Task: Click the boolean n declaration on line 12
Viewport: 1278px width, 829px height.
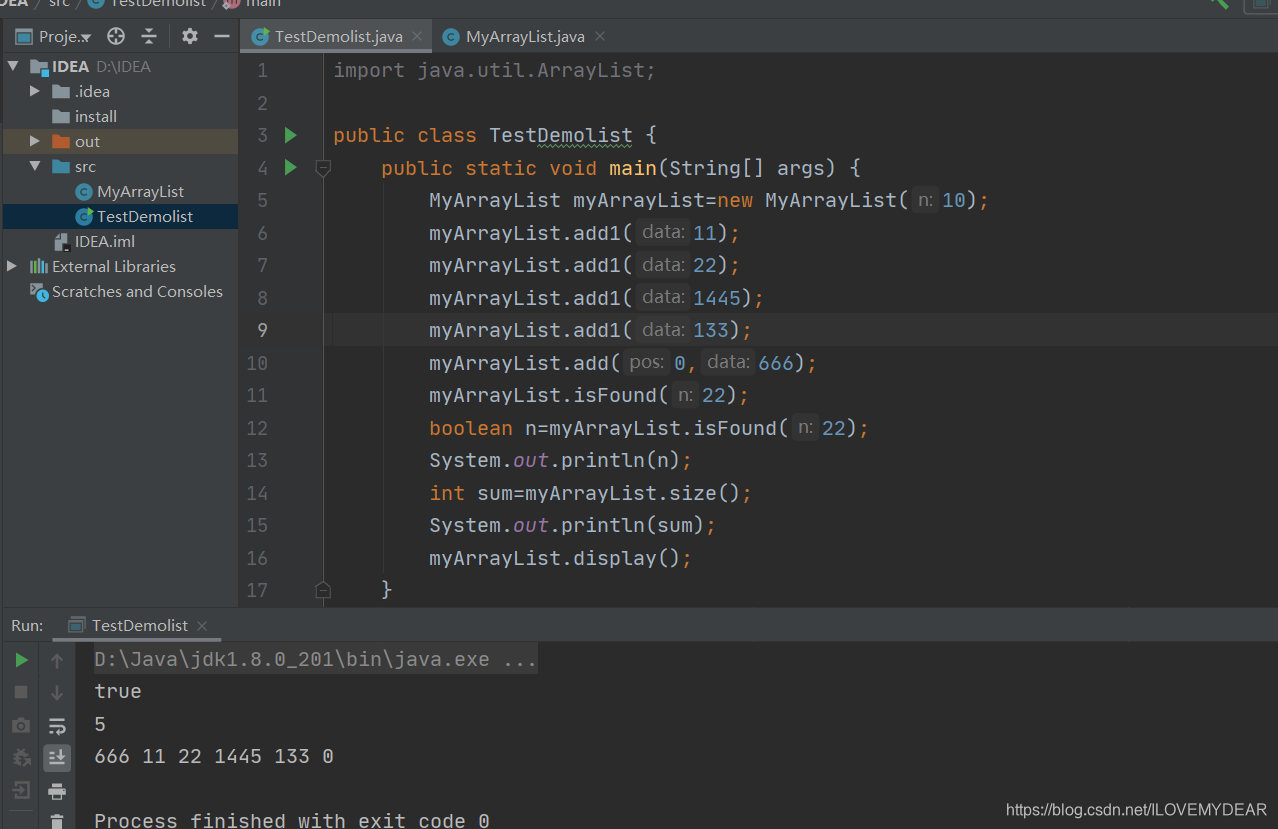Action: tap(649, 428)
